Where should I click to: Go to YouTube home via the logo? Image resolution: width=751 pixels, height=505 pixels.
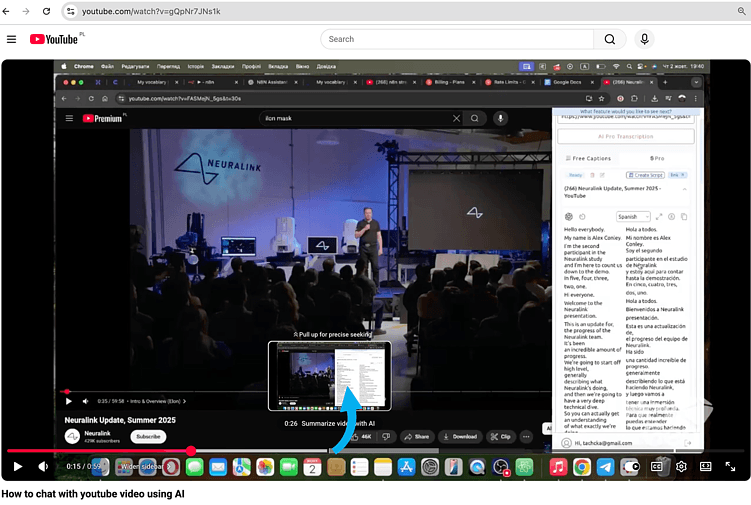coord(54,39)
